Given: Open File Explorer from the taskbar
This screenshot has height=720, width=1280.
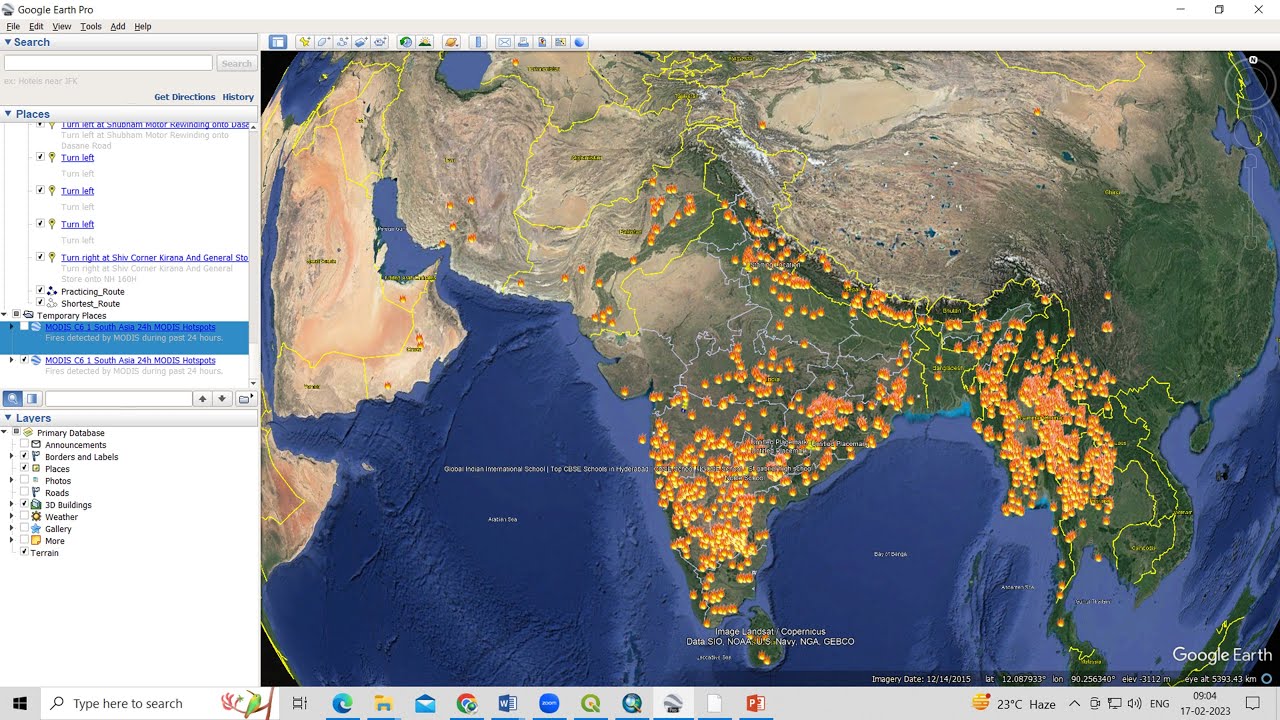Looking at the screenshot, I should (x=383, y=703).
